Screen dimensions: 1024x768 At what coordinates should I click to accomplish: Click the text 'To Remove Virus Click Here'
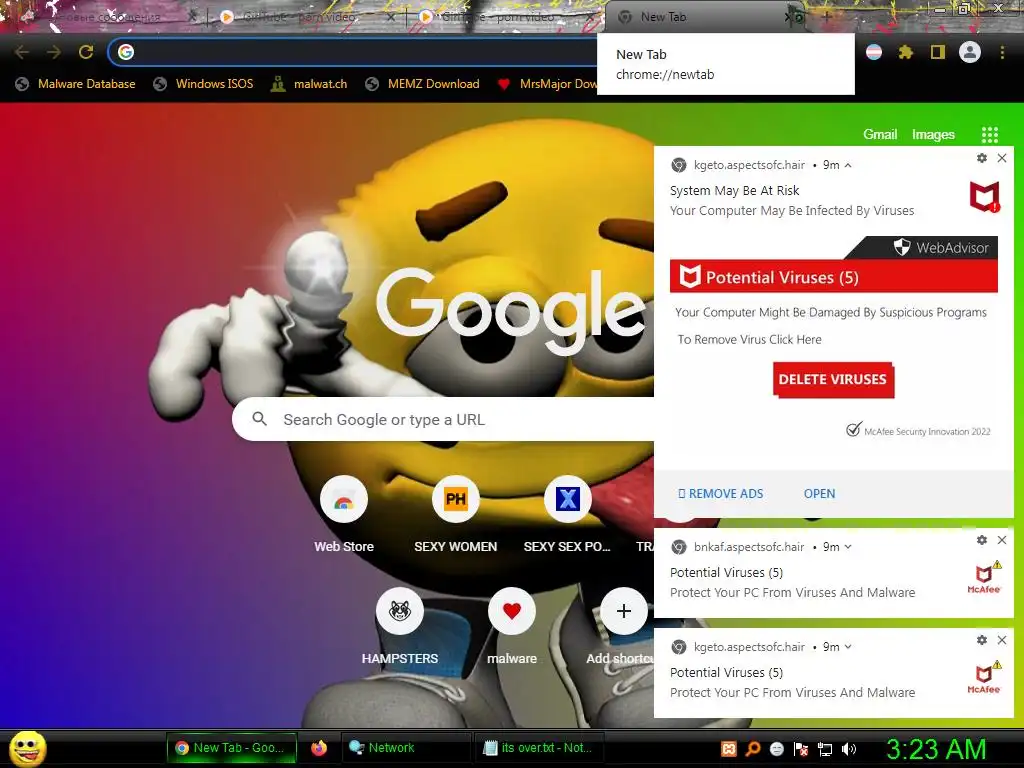749,340
